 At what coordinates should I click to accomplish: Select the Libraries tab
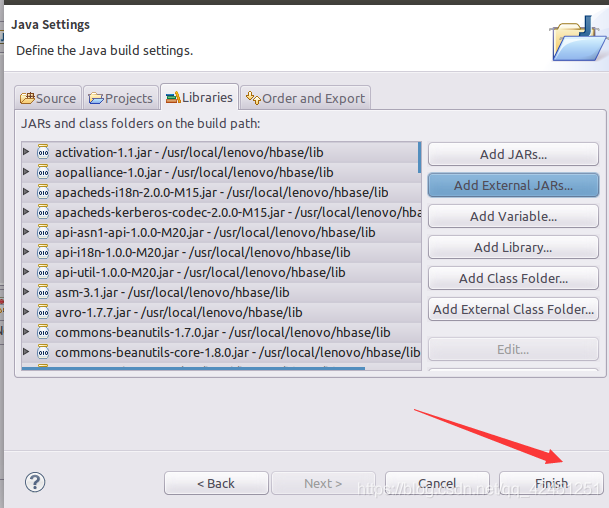199,97
